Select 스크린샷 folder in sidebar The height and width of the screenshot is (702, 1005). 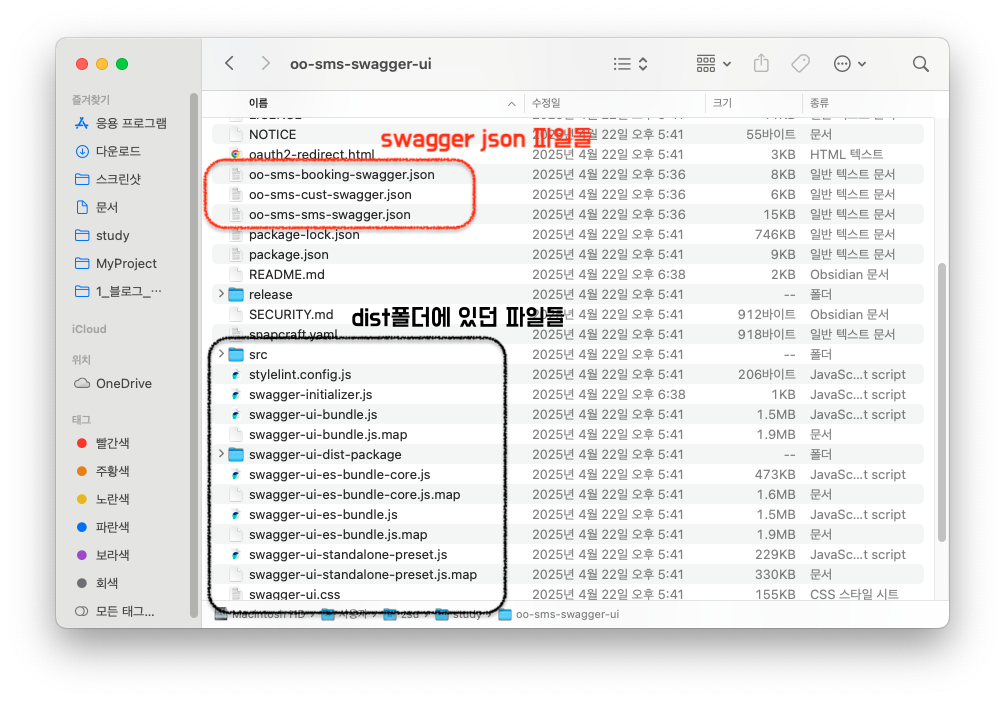click(x=108, y=180)
